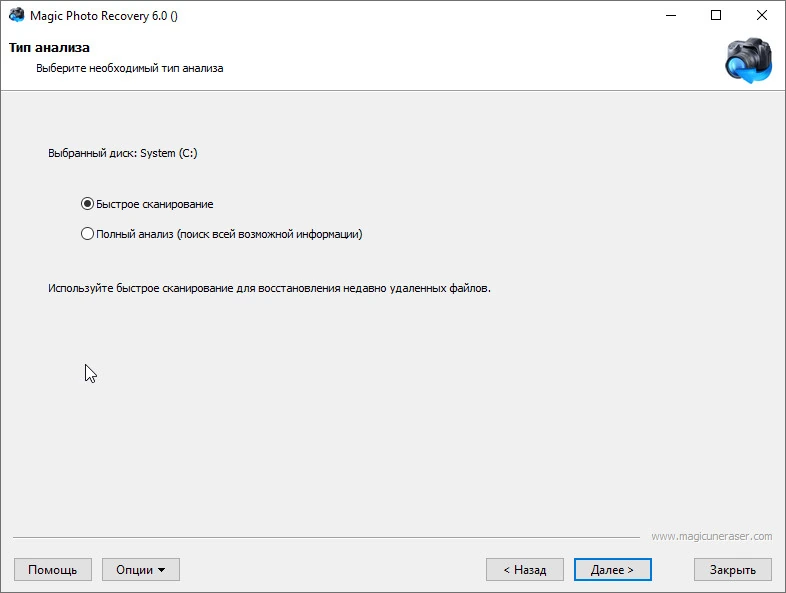Click the Magic Photo Recovery 6.0 title text
The image size is (786, 593).
(x=104, y=16)
